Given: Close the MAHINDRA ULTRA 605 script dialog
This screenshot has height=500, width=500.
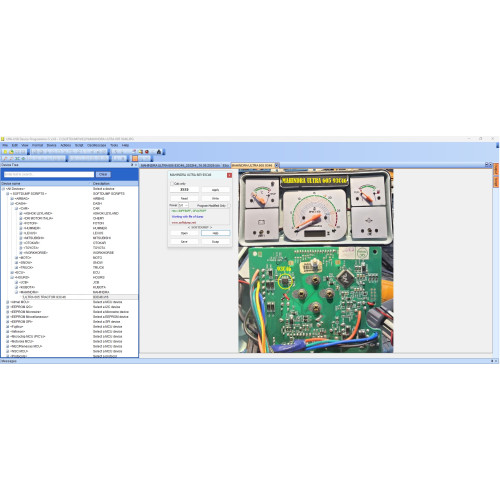Looking at the screenshot, I should click(229, 175).
